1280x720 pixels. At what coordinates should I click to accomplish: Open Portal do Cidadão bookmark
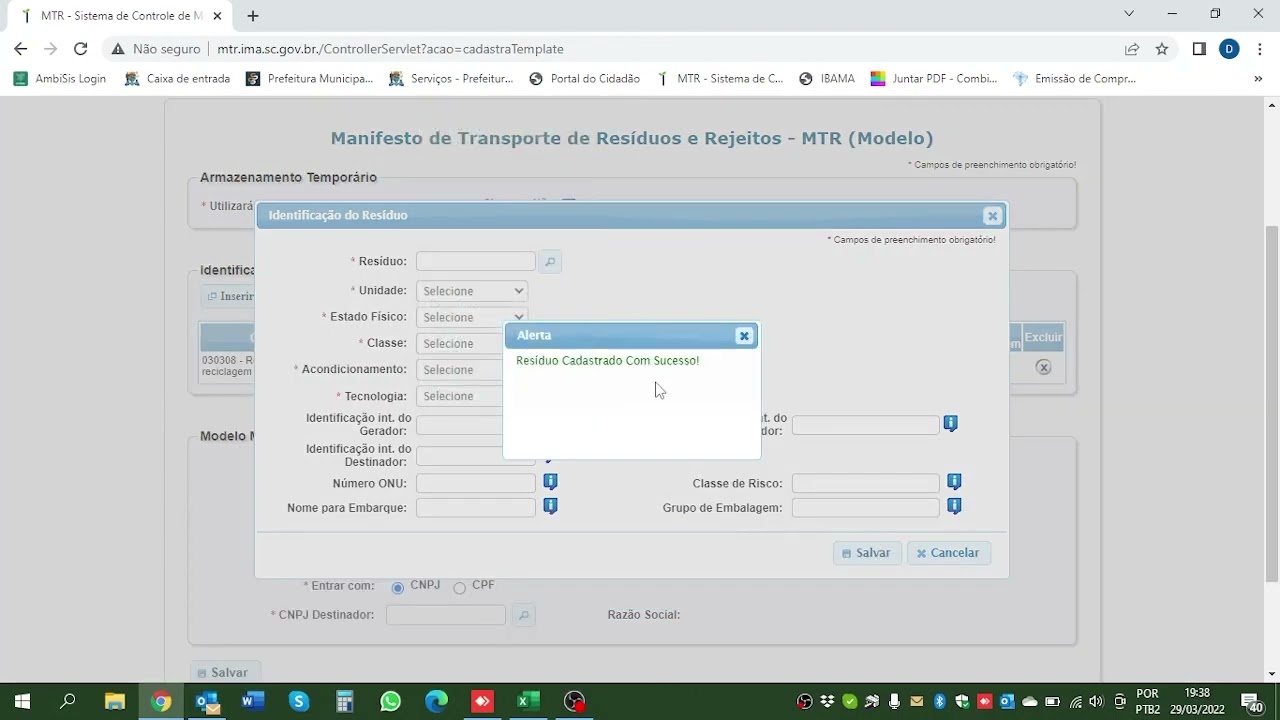pos(584,78)
